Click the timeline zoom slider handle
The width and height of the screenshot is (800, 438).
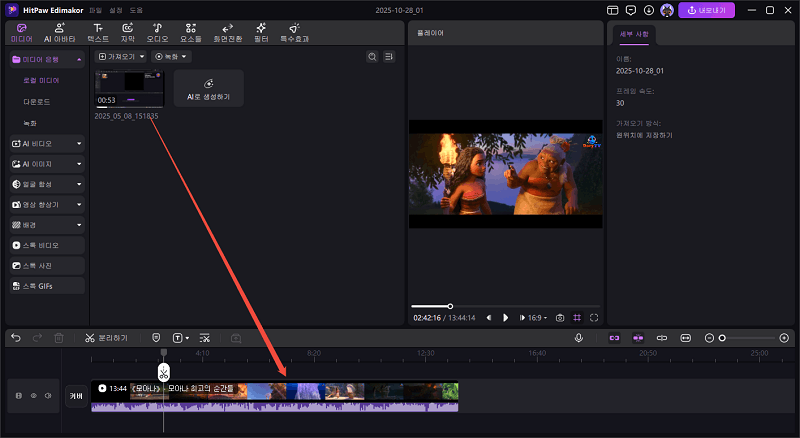(722, 338)
